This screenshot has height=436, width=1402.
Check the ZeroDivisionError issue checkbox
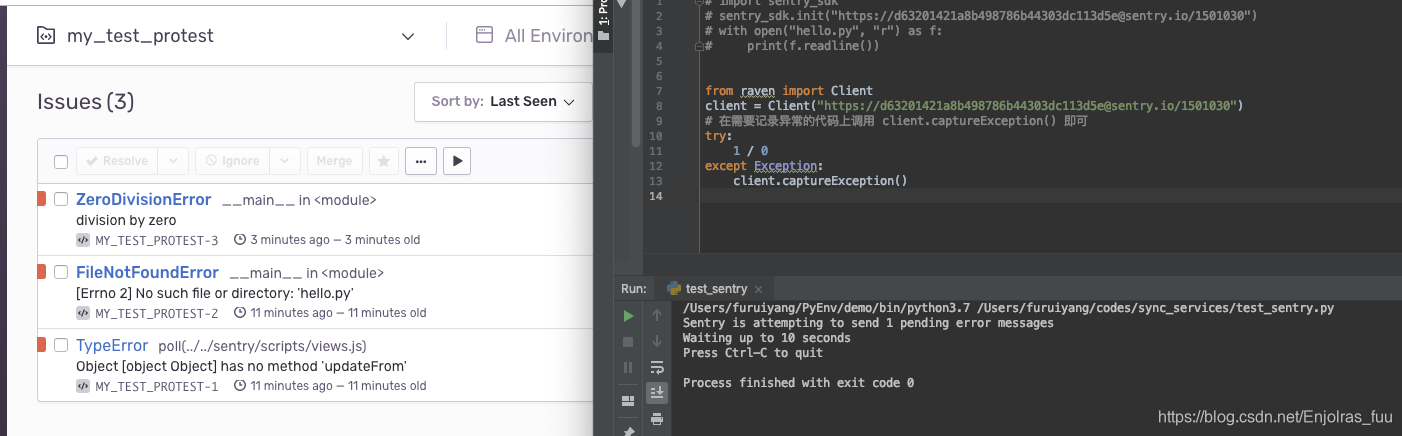click(61, 199)
